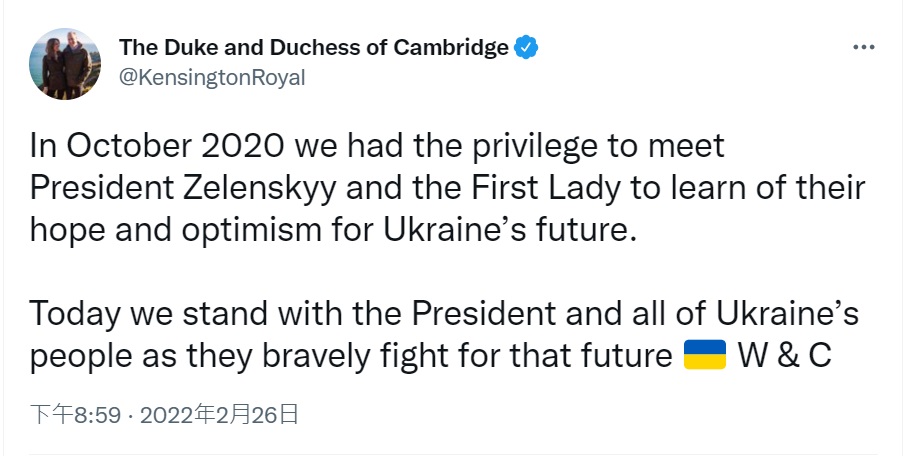Click the "W & C" signature
The image size is (907, 456).
tap(784, 358)
